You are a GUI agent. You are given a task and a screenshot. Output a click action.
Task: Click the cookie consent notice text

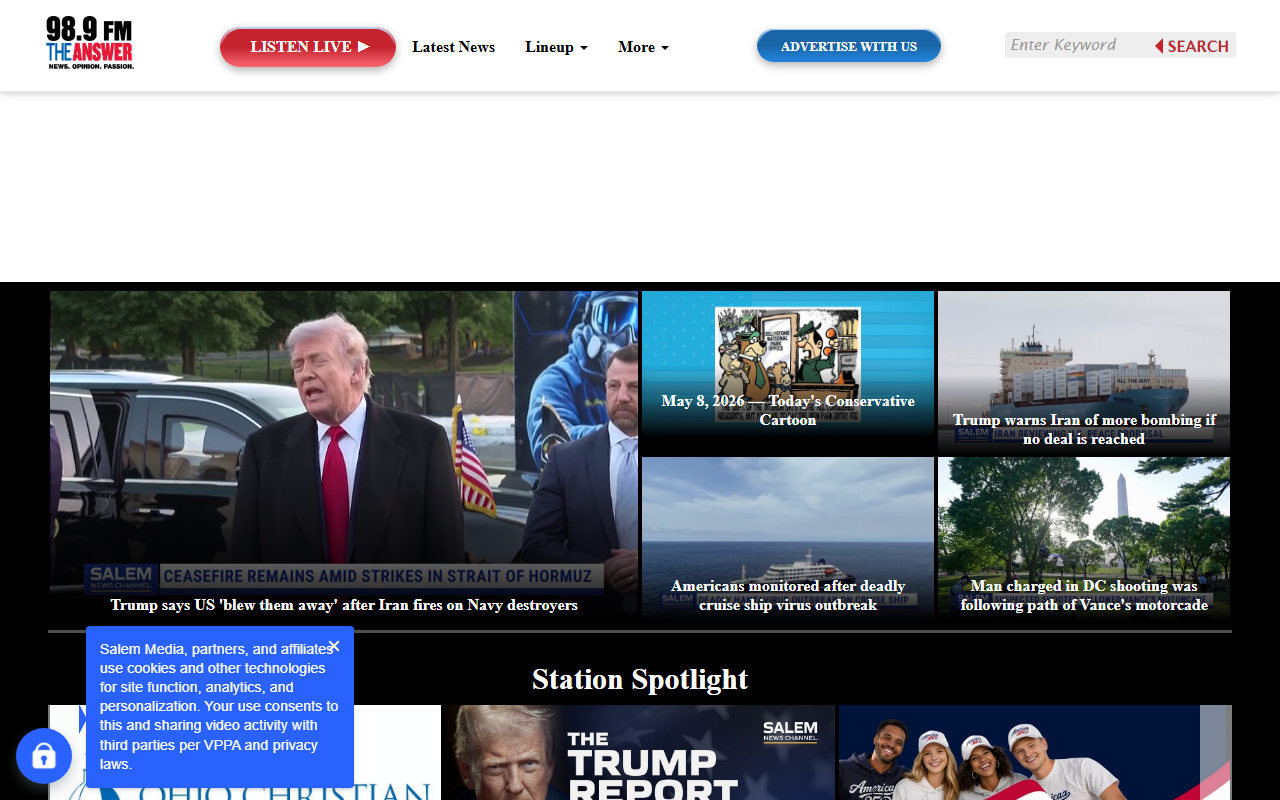219,706
